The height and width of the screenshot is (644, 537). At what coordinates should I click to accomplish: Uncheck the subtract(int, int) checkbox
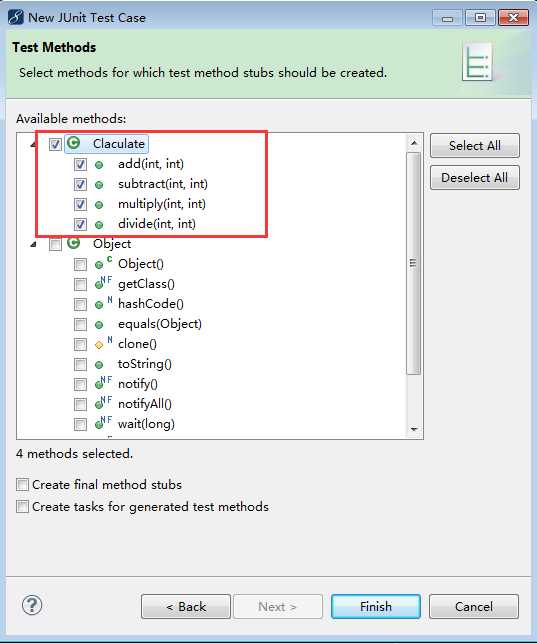tap(80, 184)
